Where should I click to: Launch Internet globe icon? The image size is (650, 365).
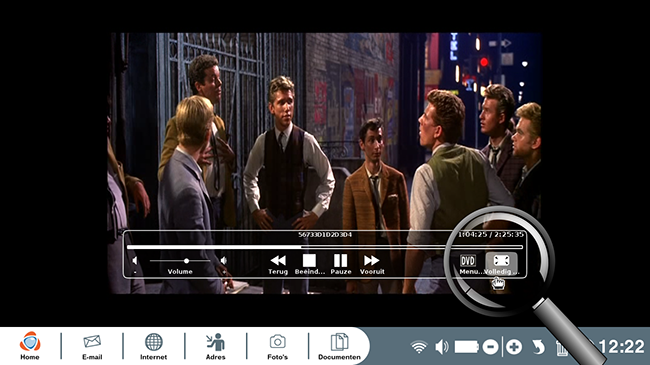[x=153, y=346]
